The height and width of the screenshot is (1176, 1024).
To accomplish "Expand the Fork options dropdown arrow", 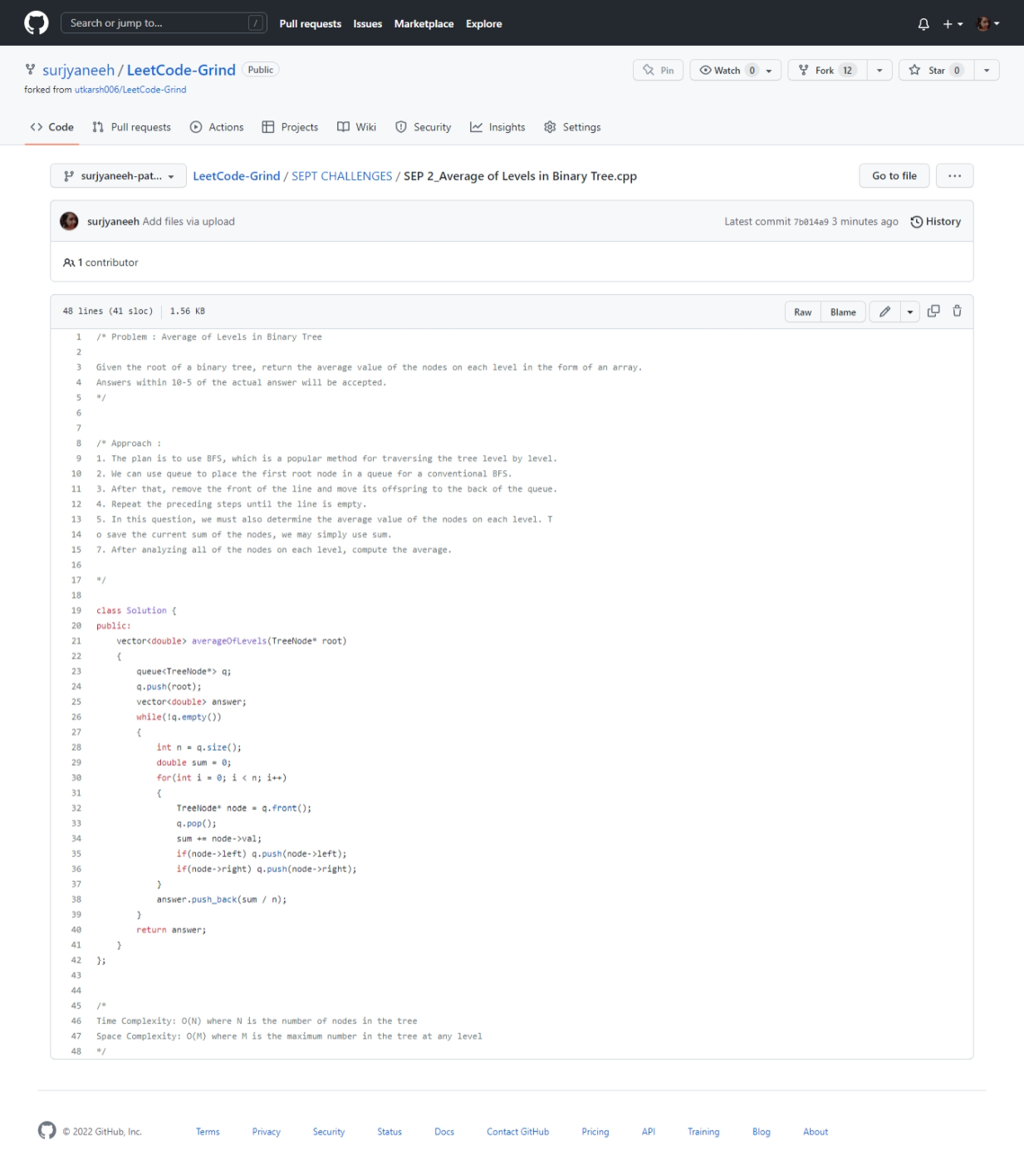I will tap(879, 71).
